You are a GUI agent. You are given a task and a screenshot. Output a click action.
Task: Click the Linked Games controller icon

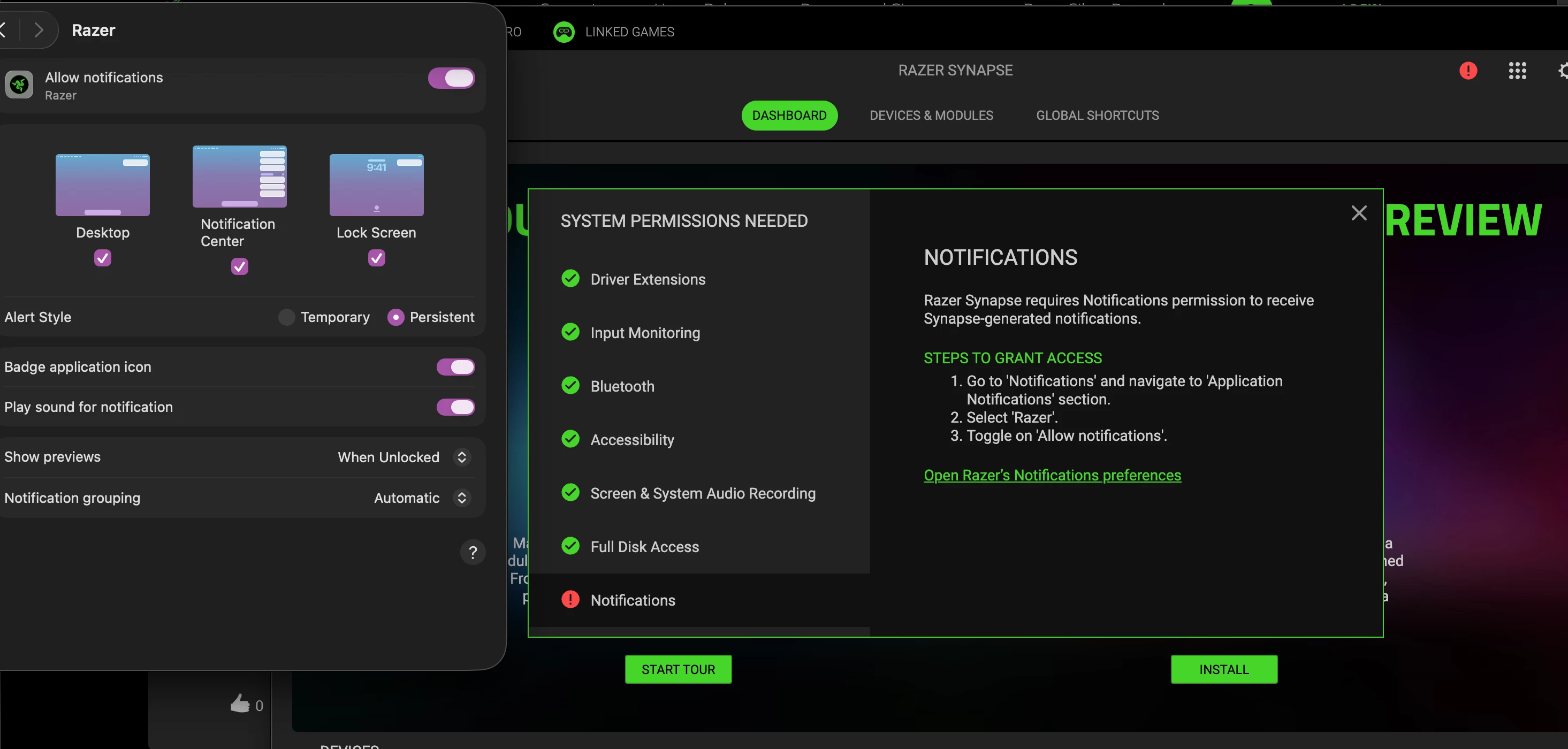tap(564, 32)
